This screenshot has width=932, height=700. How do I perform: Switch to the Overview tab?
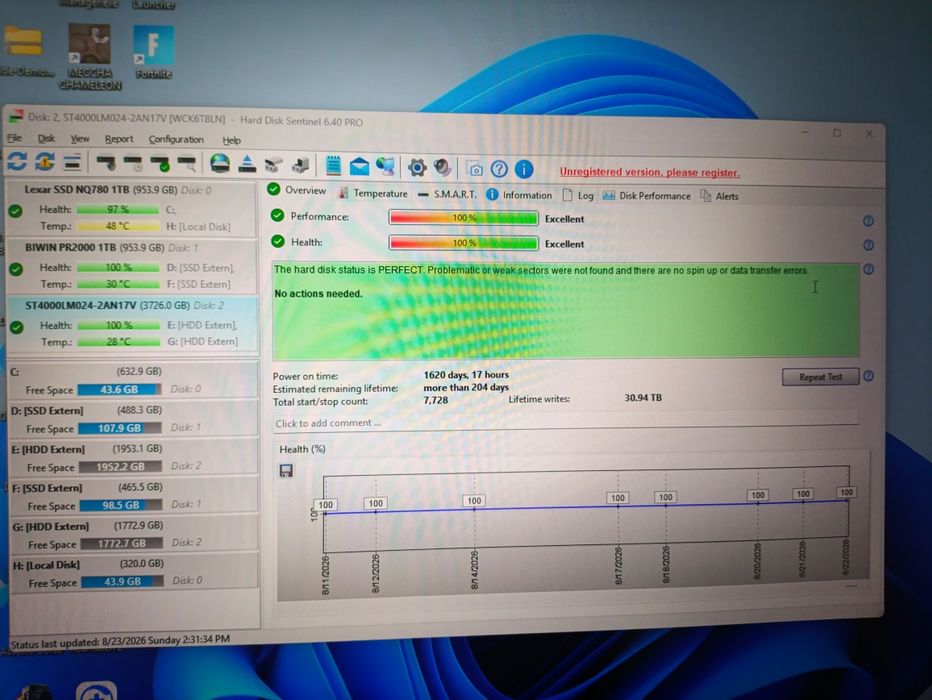(x=297, y=190)
